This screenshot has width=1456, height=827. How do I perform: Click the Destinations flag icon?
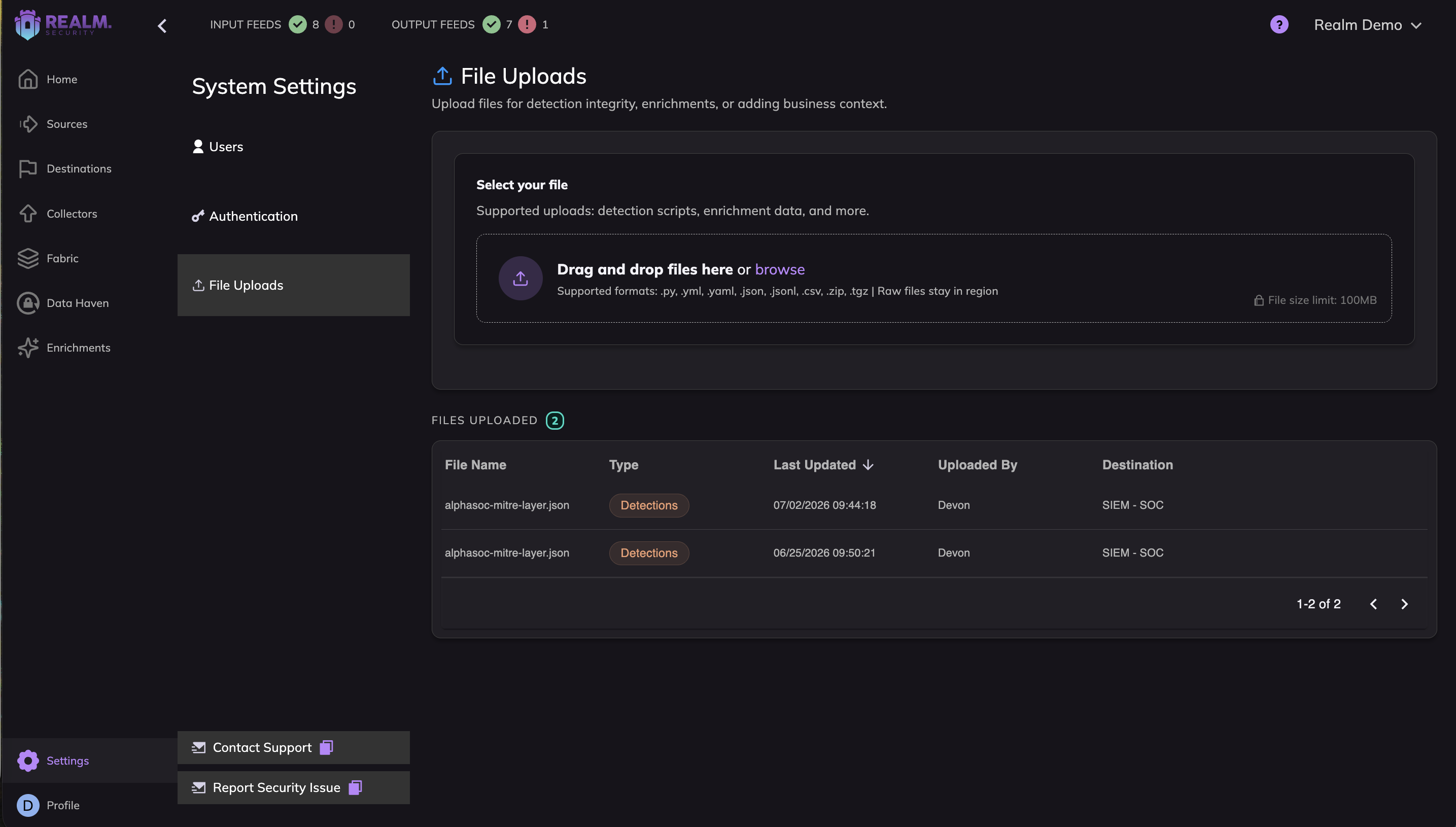pyautogui.click(x=28, y=168)
